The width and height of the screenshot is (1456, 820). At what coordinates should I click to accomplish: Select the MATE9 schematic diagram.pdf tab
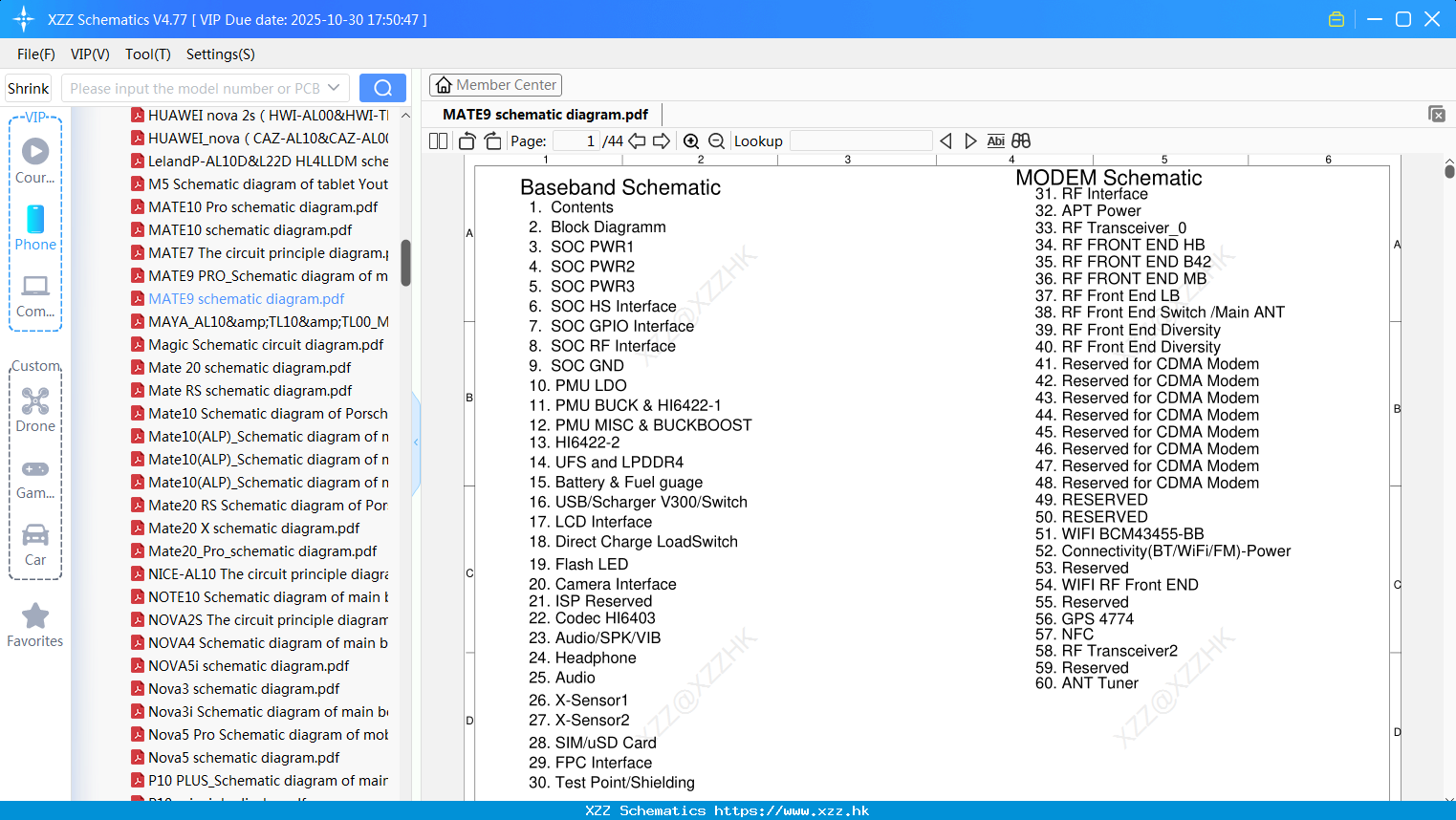click(x=545, y=115)
